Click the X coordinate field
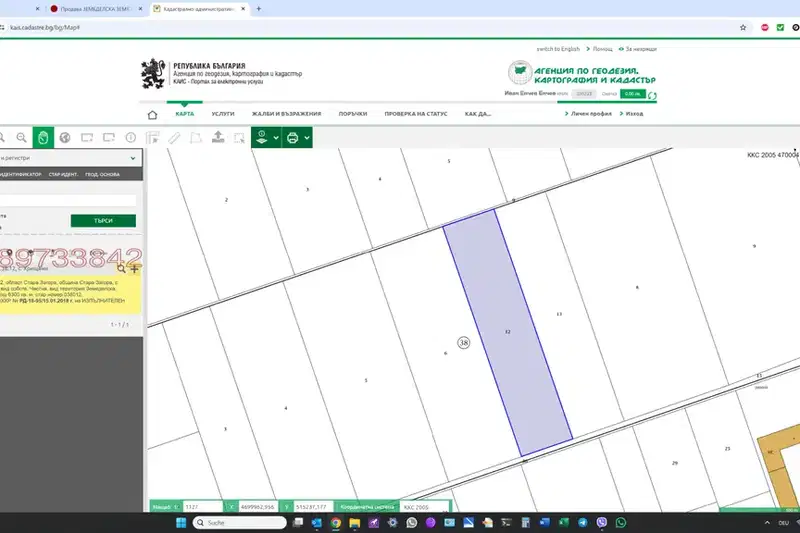 click(258, 507)
